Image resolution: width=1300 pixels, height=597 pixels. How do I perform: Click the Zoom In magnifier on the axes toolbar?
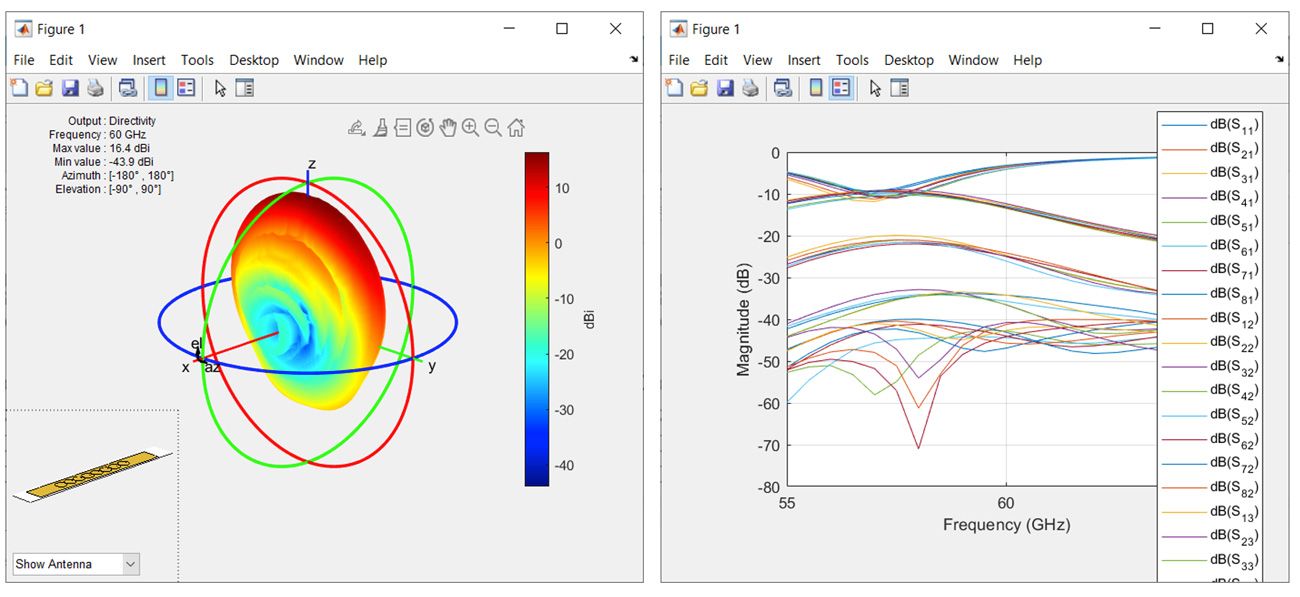click(x=470, y=127)
